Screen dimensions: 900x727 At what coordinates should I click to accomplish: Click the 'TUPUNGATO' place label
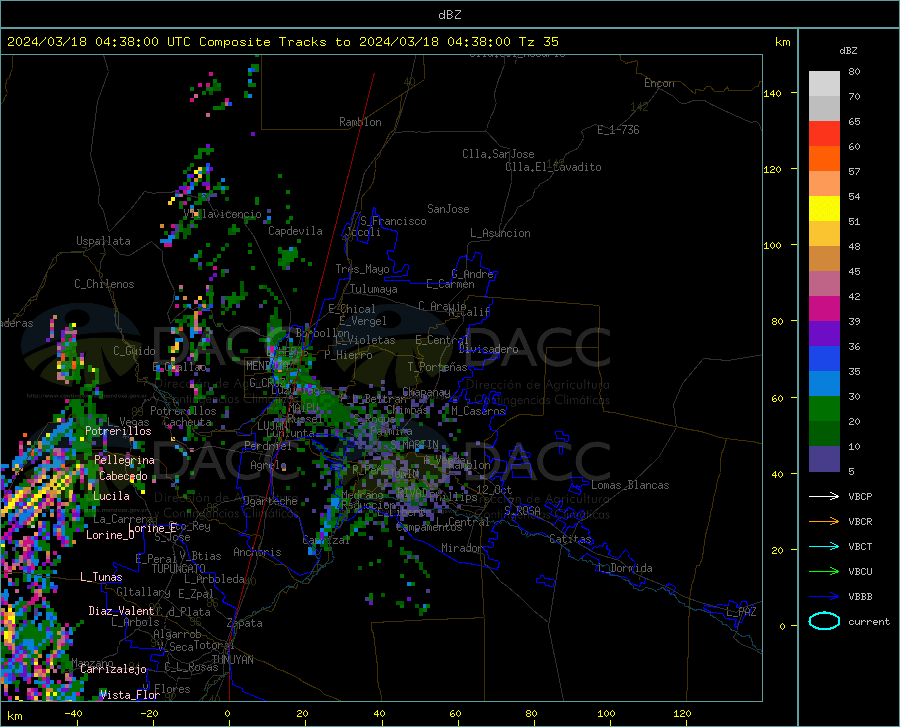(179, 569)
